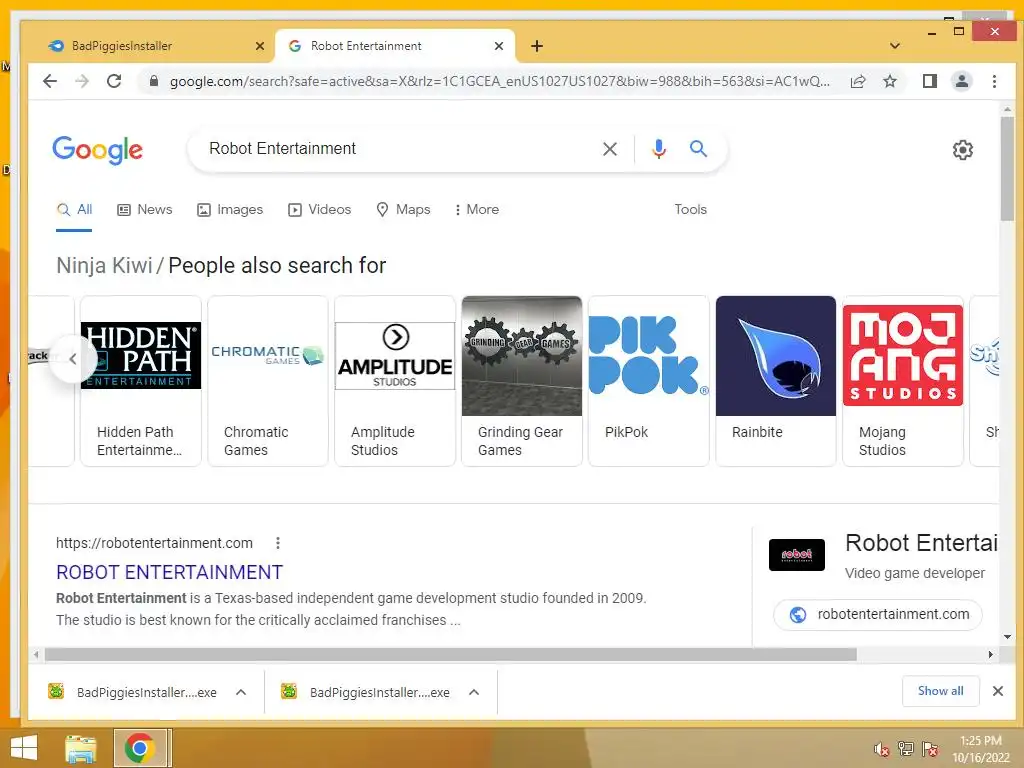Image resolution: width=1024 pixels, height=768 pixels.
Task: Click the taskbar clock showing 1:25 PM
Action: [x=980, y=749]
